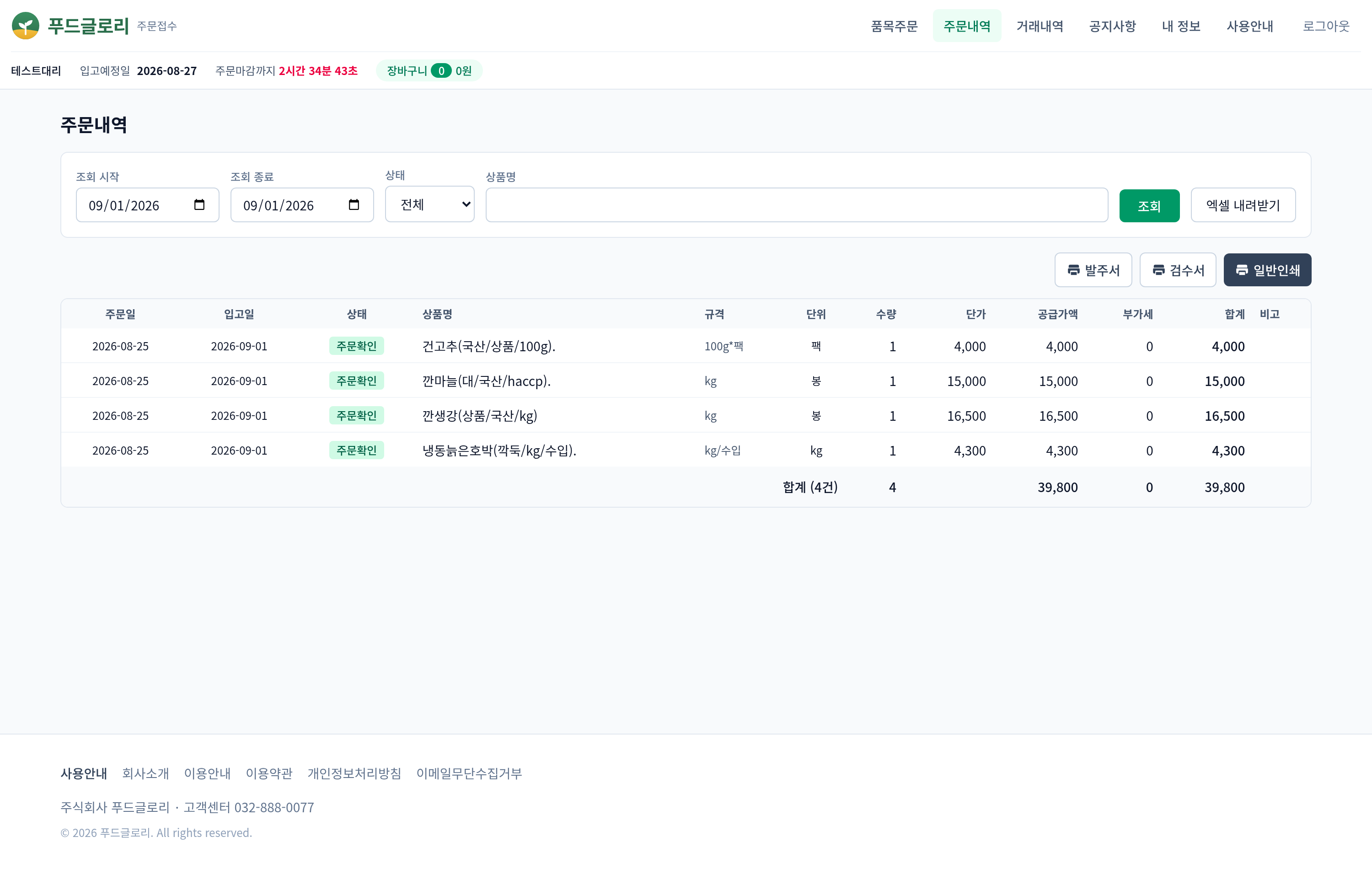Viewport: 1372px width, 869px height.
Task: Open calendar picker in 조회 시작 field
Action: tap(199, 204)
